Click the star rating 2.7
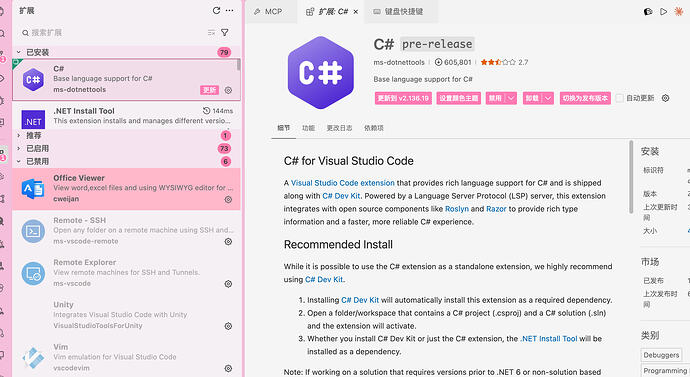This screenshot has height=377, width=690. (504, 62)
